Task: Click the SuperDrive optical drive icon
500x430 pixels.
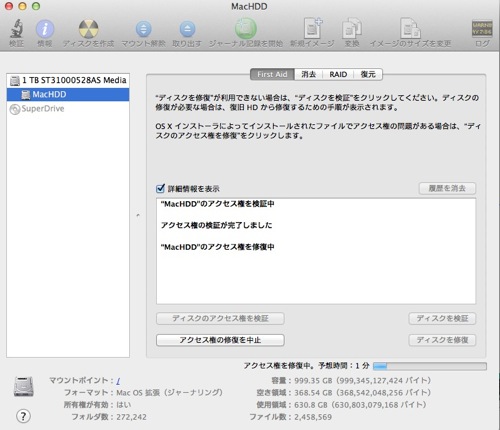Action: 15,109
